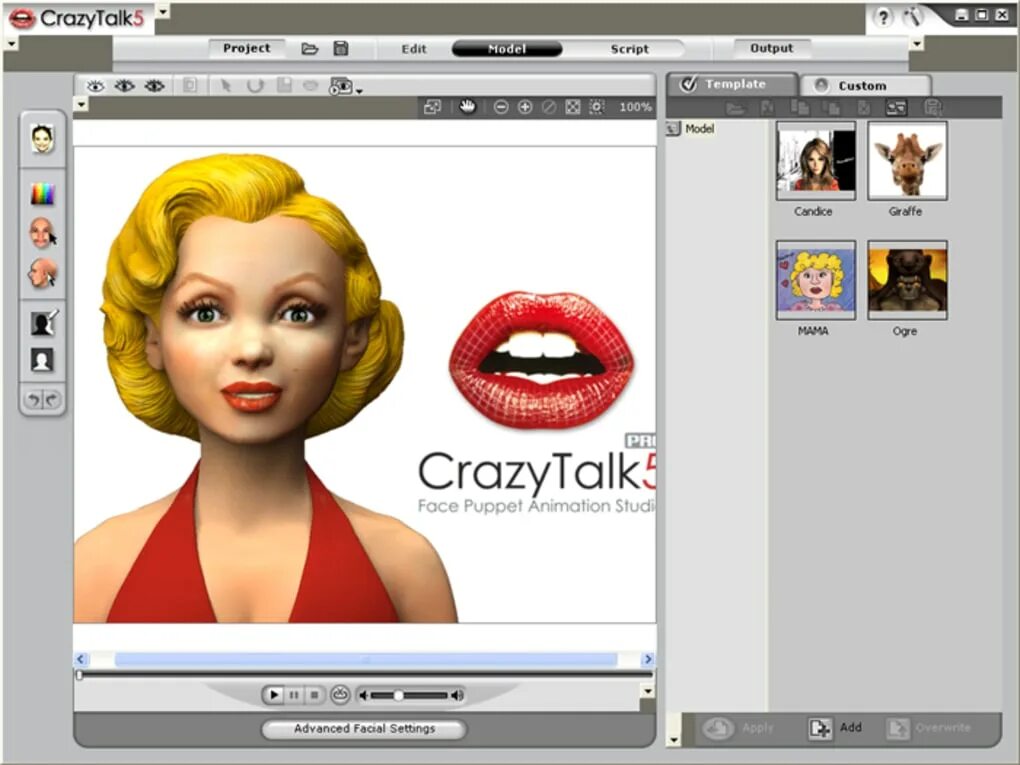The height and width of the screenshot is (765, 1020).
Task: Open the Output stage
Action: [772, 48]
